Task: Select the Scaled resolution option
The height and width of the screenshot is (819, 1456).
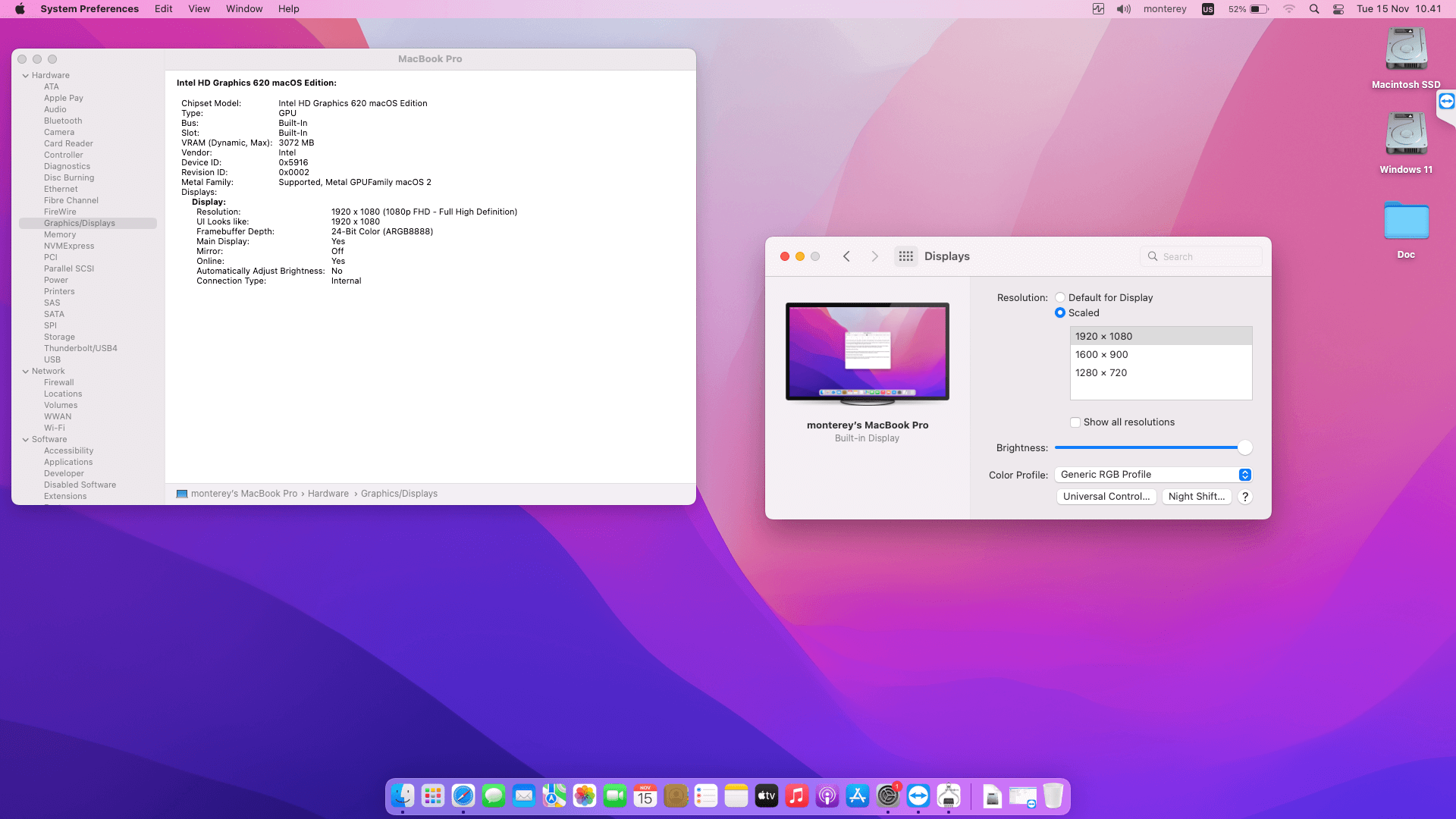Action: (1059, 312)
